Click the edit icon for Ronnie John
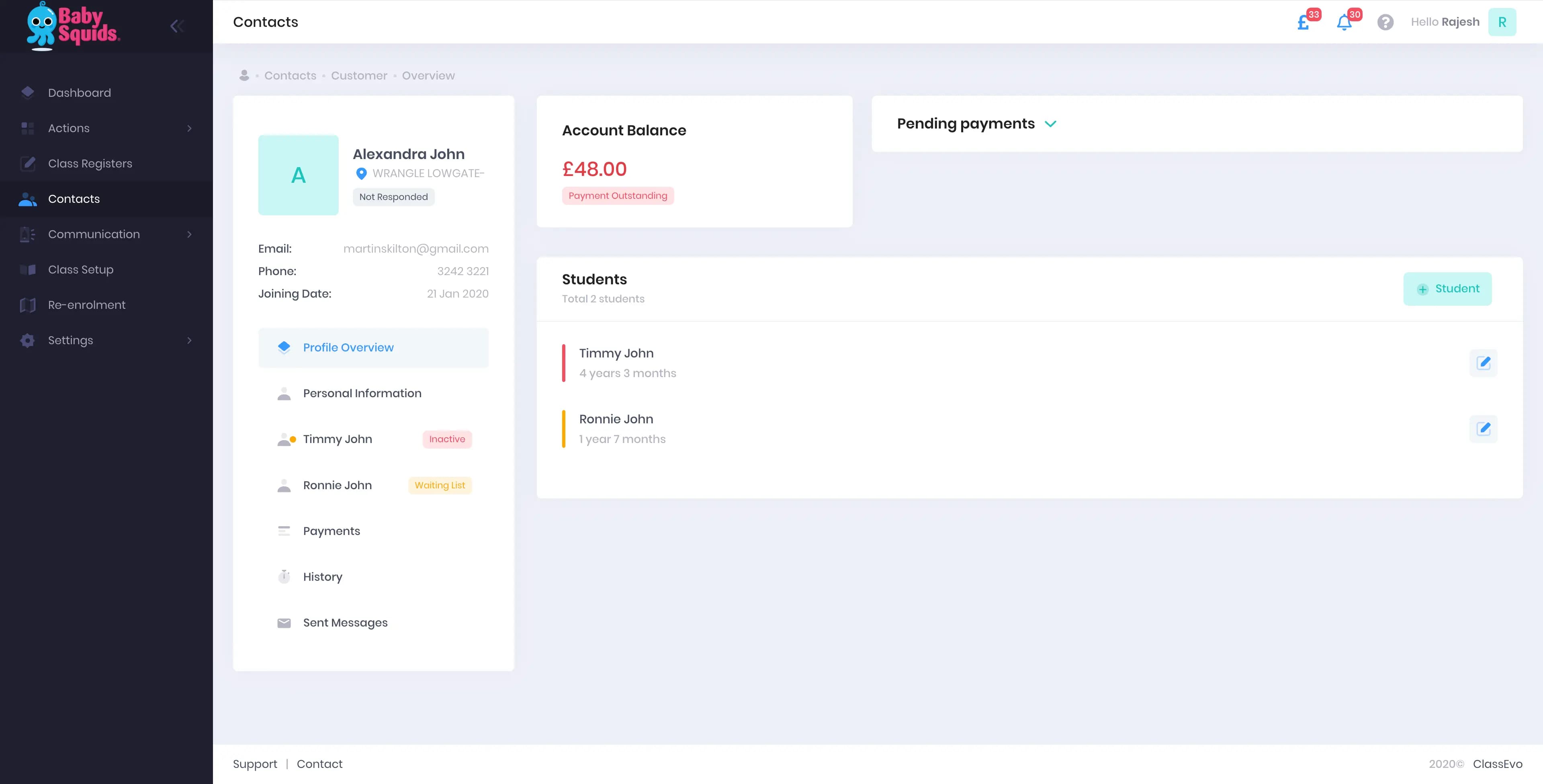 1483,429
